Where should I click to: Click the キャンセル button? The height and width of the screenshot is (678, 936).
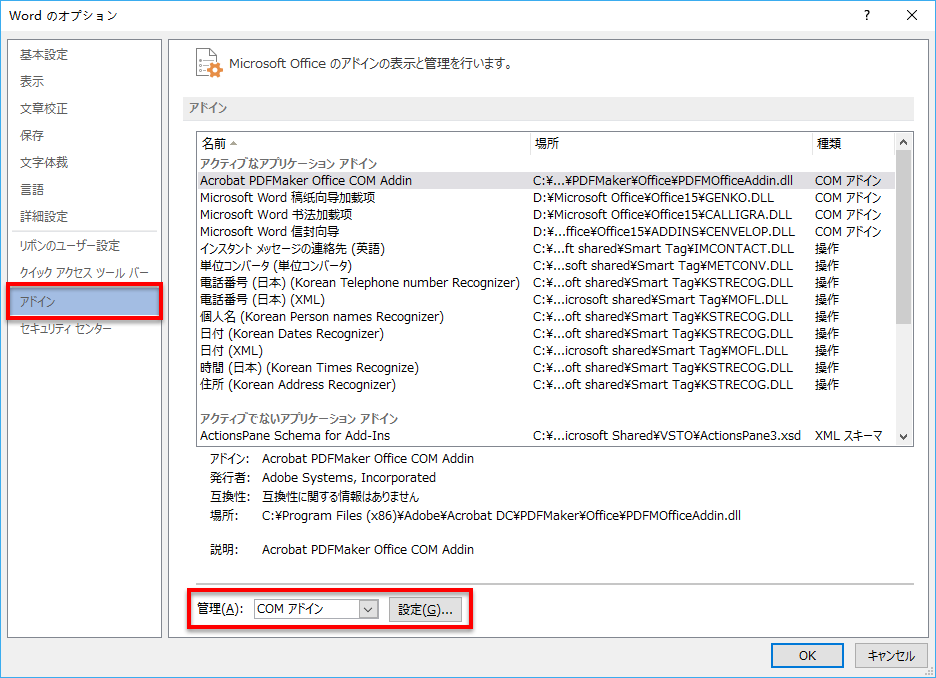tap(891, 655)
